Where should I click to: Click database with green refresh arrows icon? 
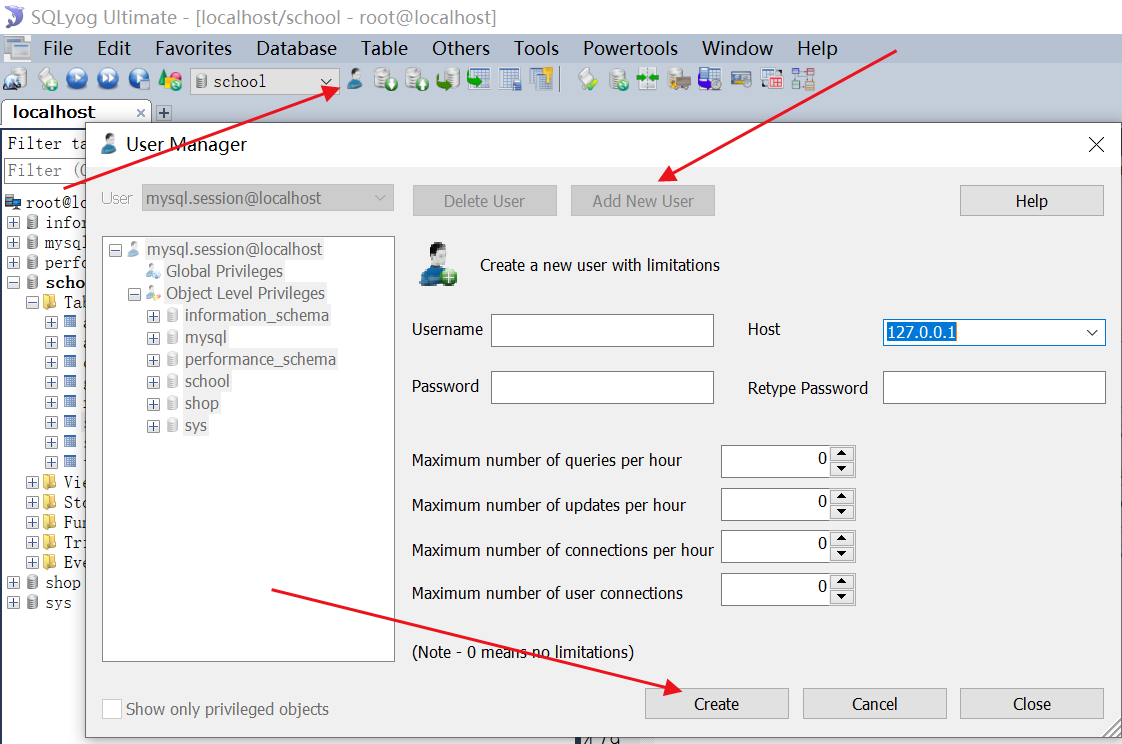618,79
